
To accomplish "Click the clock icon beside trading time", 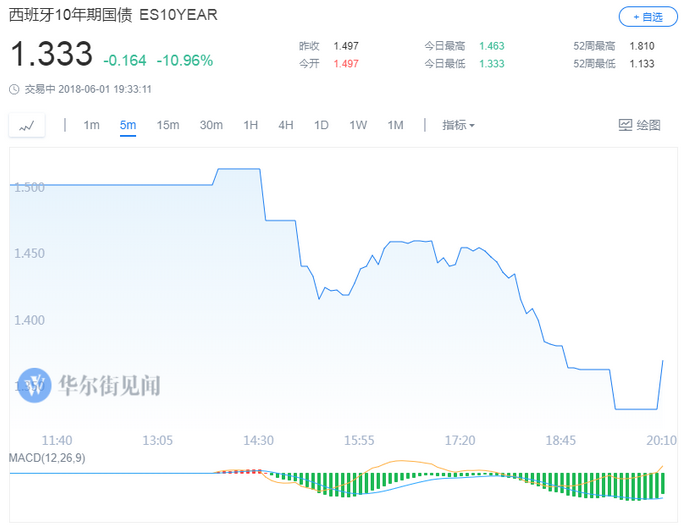I will coord(14,89).
